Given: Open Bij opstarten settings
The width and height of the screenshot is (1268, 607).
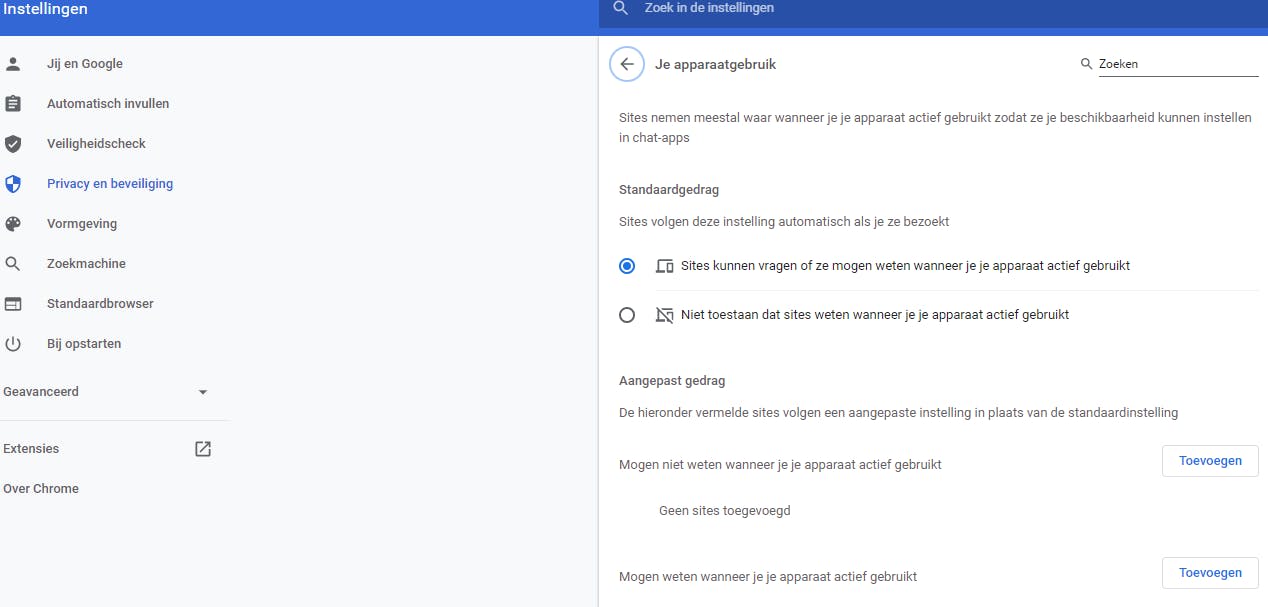Looking at the screenshot, I should click(84, 344).
